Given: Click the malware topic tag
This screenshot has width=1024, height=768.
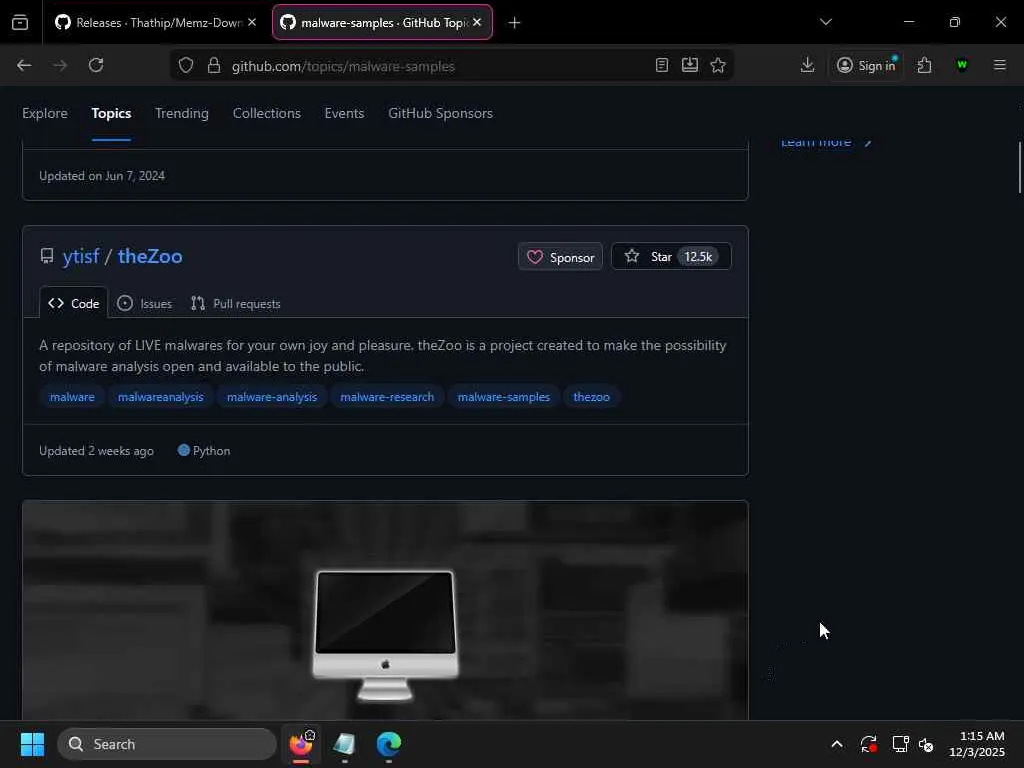Looking at the screenshot, I should (72, 396).
